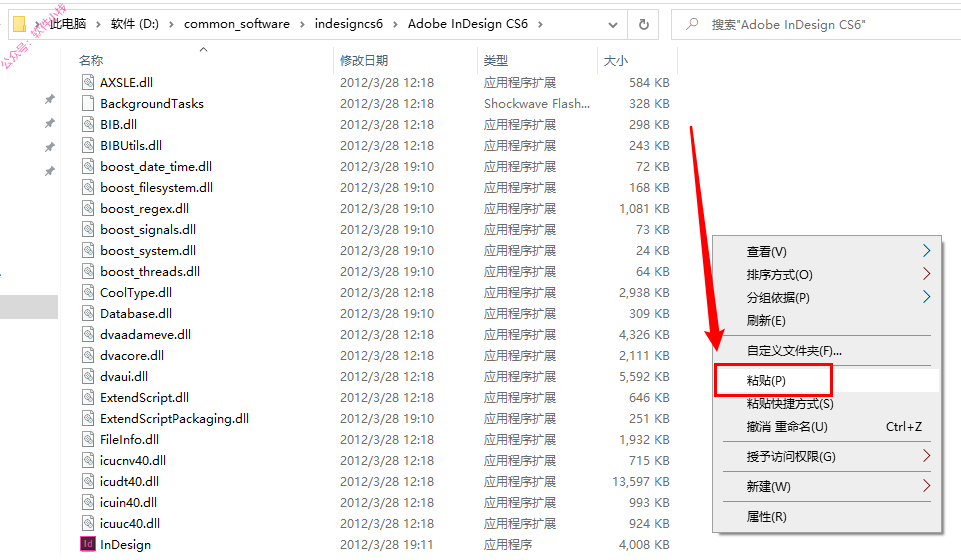961x560 pixels.
Task: Click the CoolType.dll file icon
Action: (x=88, y=292)
